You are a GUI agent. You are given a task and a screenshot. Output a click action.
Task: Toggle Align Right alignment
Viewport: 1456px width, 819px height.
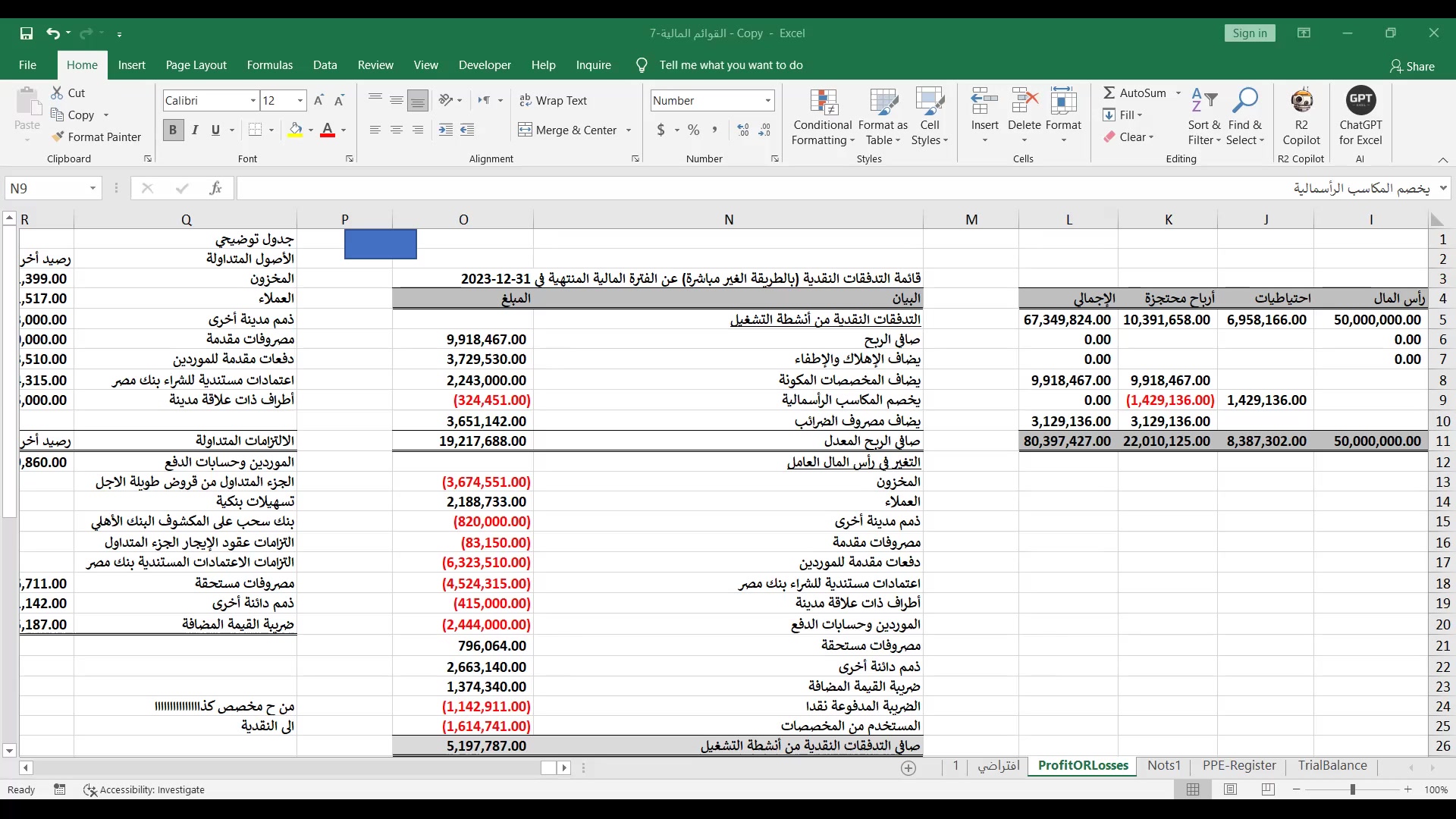pyautogui.click(x=417, y=130)
